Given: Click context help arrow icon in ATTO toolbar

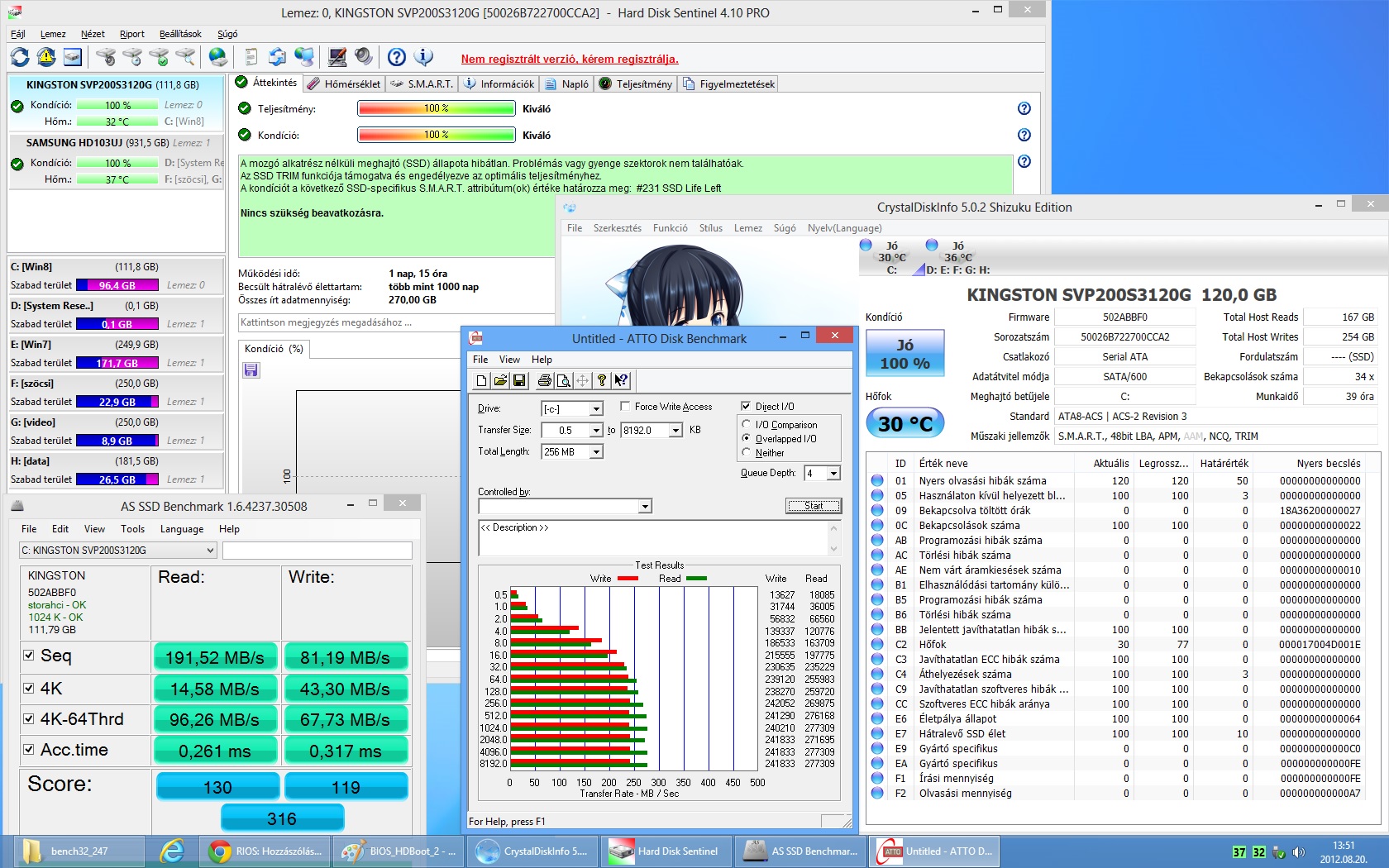Looking at the screenshot, I should 621,380.
